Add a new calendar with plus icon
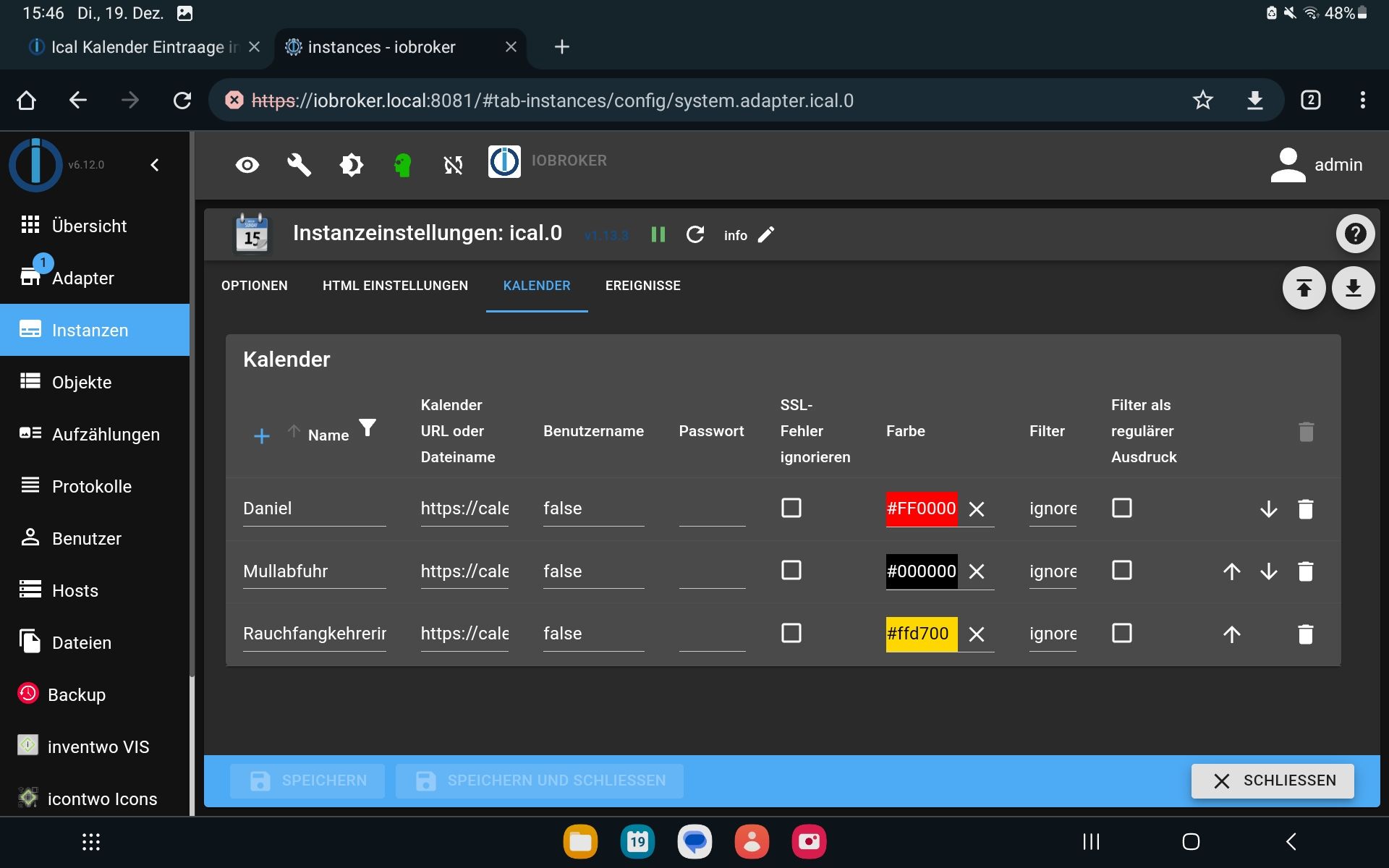 pyautogui.click(x=262, y=435)
